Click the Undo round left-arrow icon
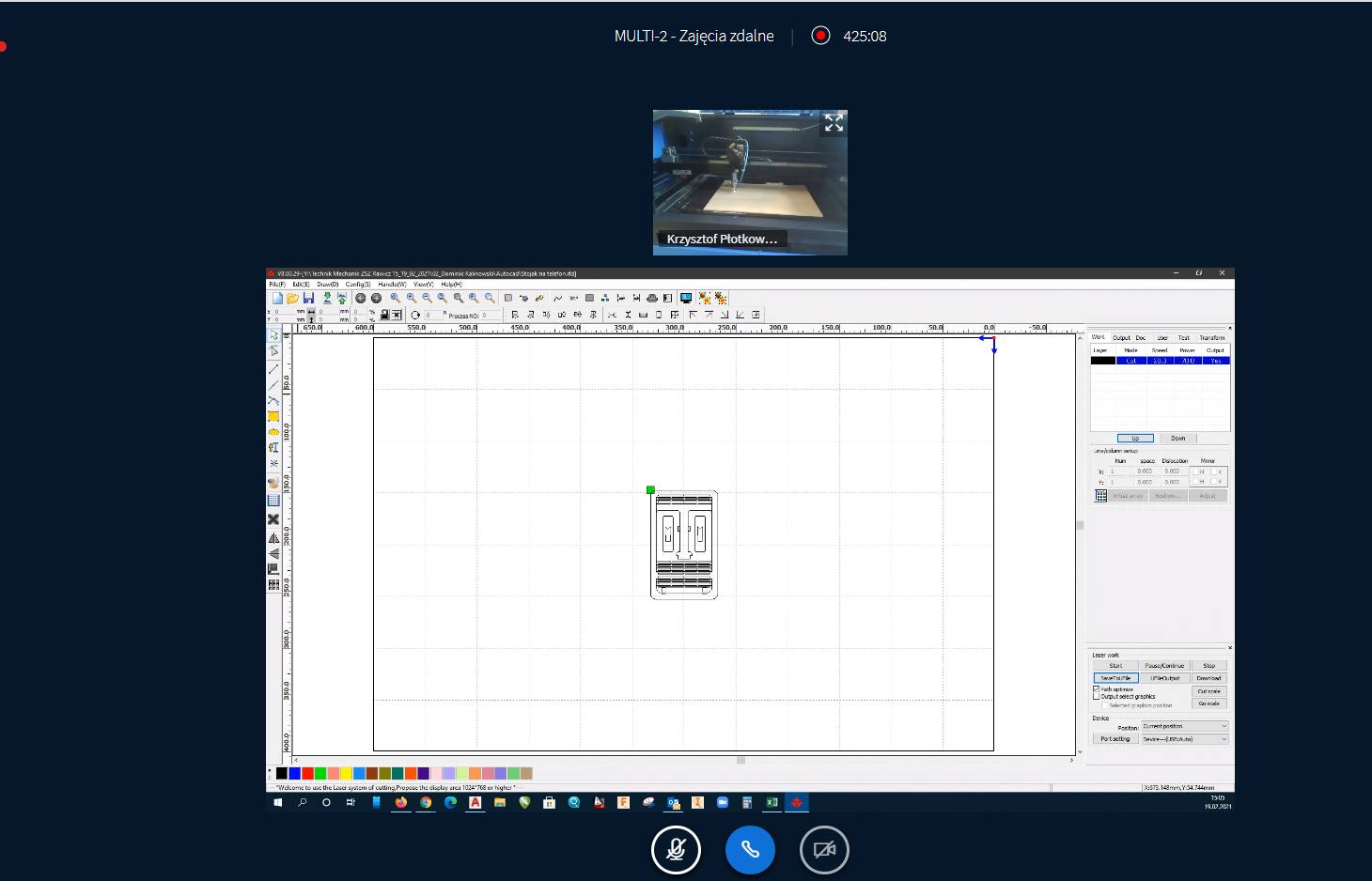1372x881 pixels. click(360, 298)
